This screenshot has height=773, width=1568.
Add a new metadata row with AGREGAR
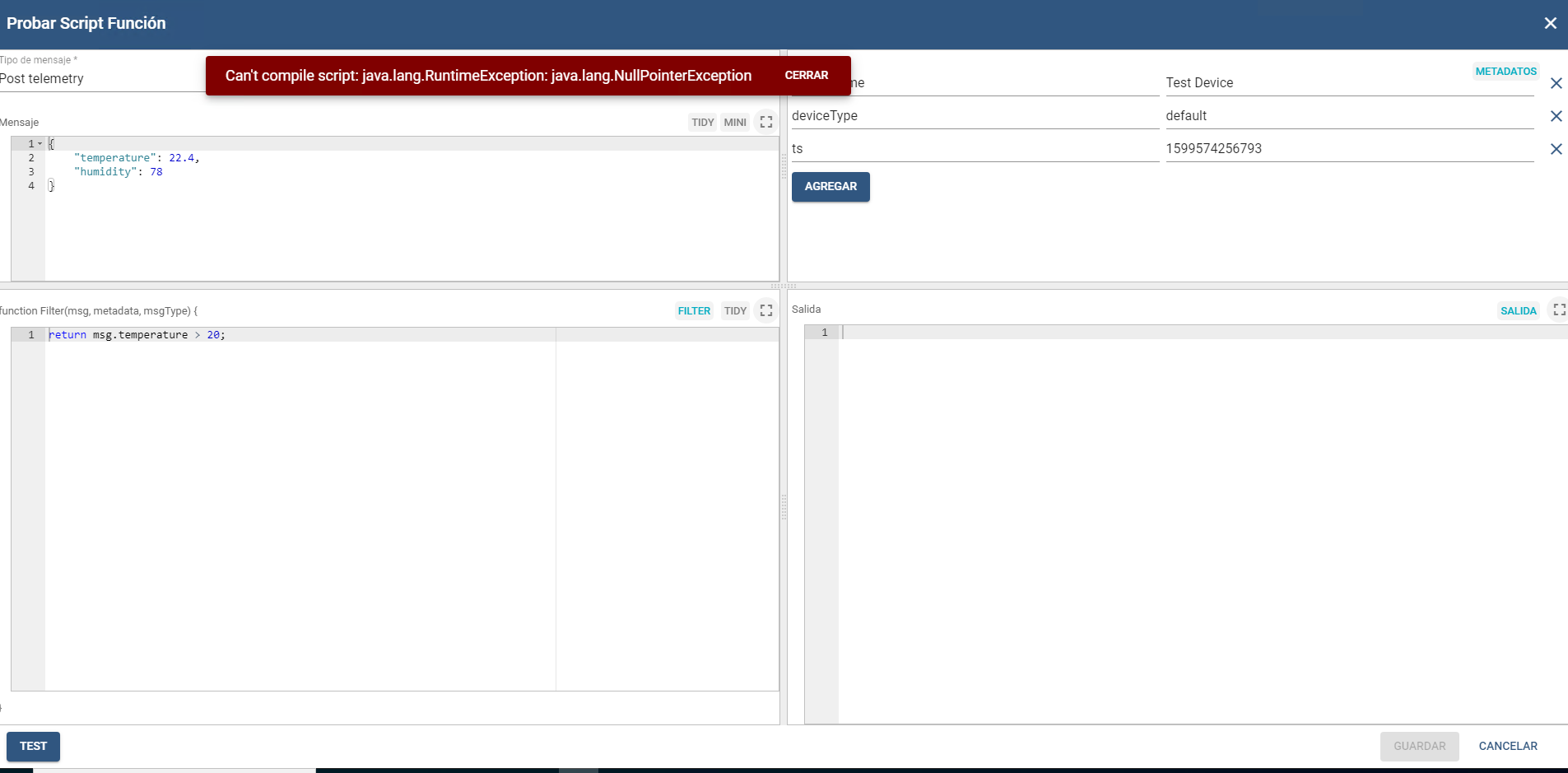tap(830, 186)
